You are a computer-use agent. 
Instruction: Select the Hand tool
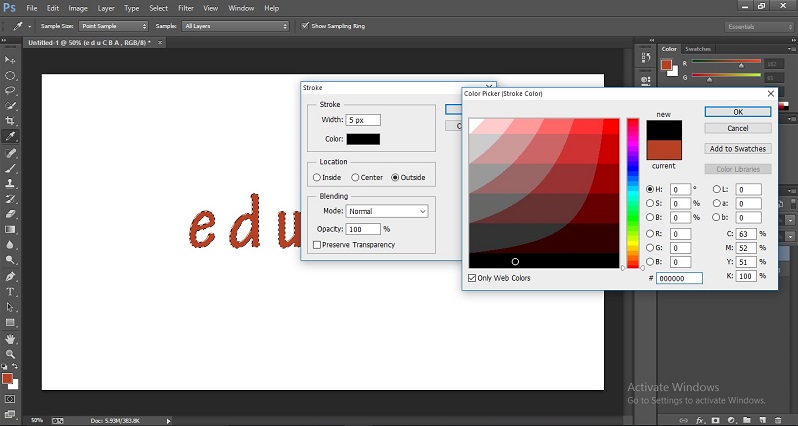coord(10,339)
